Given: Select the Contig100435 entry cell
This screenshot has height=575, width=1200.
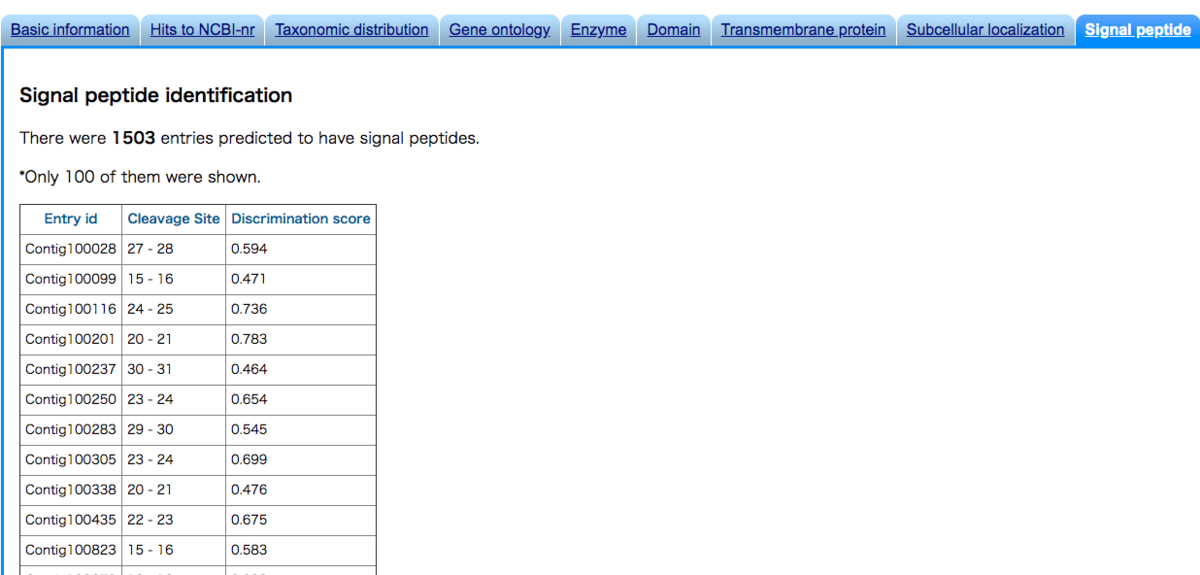Looking at the screenshot, I should pos(71,520).
